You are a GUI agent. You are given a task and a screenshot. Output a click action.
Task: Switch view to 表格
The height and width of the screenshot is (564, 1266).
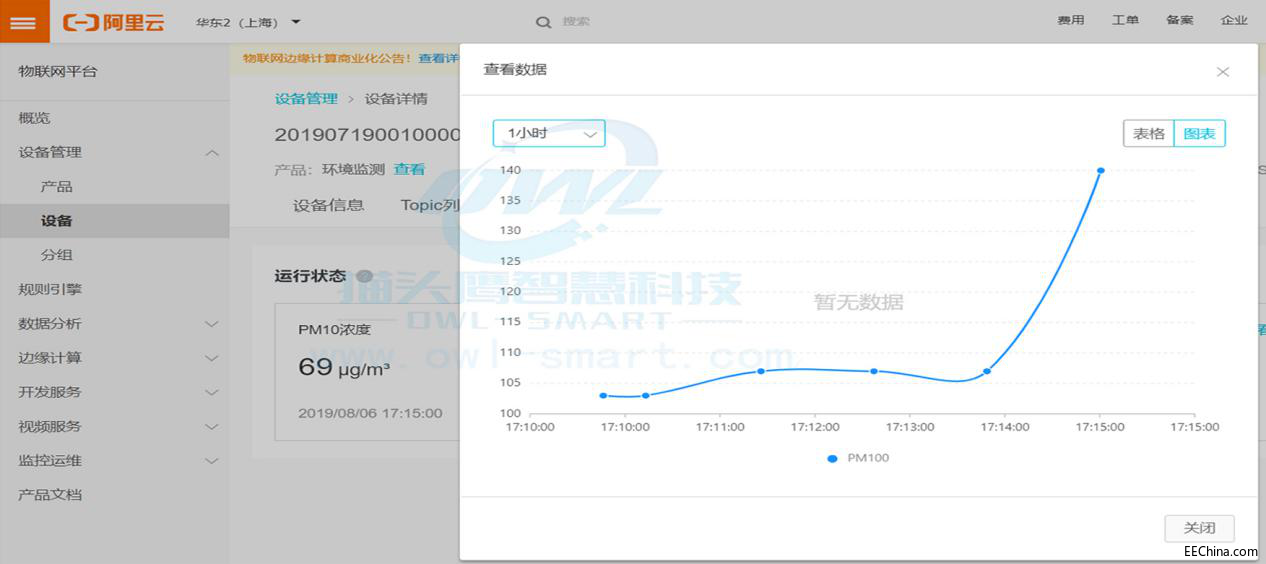(1148, 134)
